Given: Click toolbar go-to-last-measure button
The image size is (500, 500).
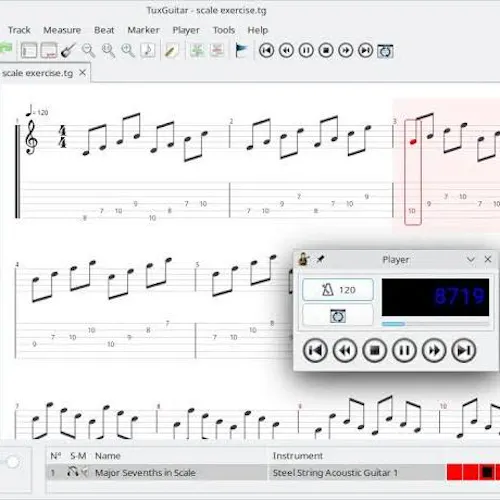Looking at the screenshot, I should tap(366, 51).
